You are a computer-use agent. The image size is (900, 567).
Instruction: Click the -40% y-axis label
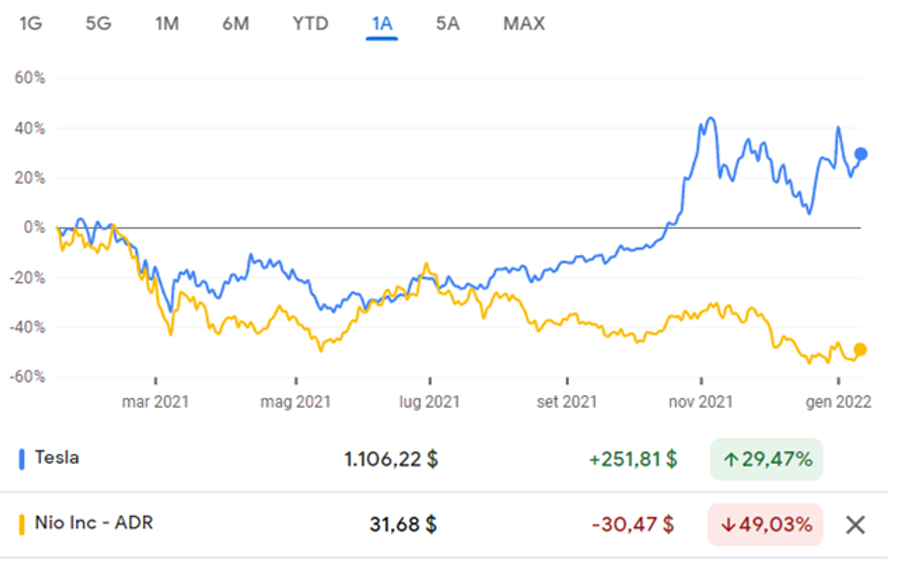pos(28,327)
